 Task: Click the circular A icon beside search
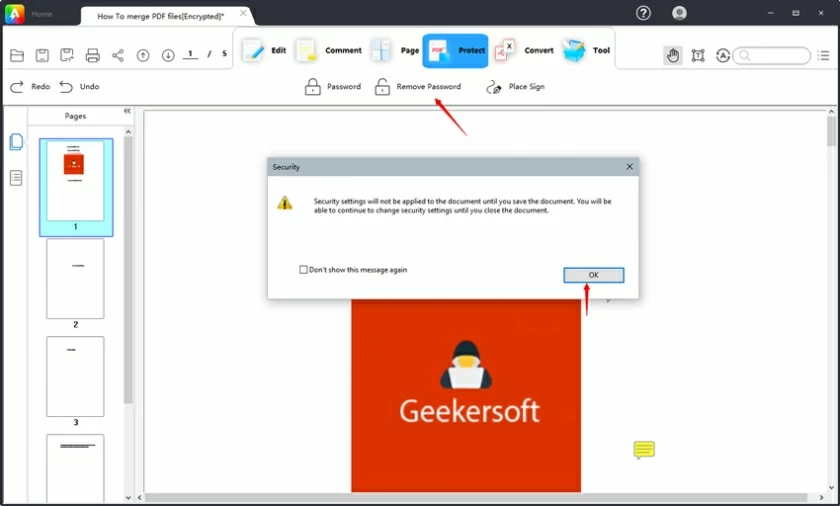723,55
